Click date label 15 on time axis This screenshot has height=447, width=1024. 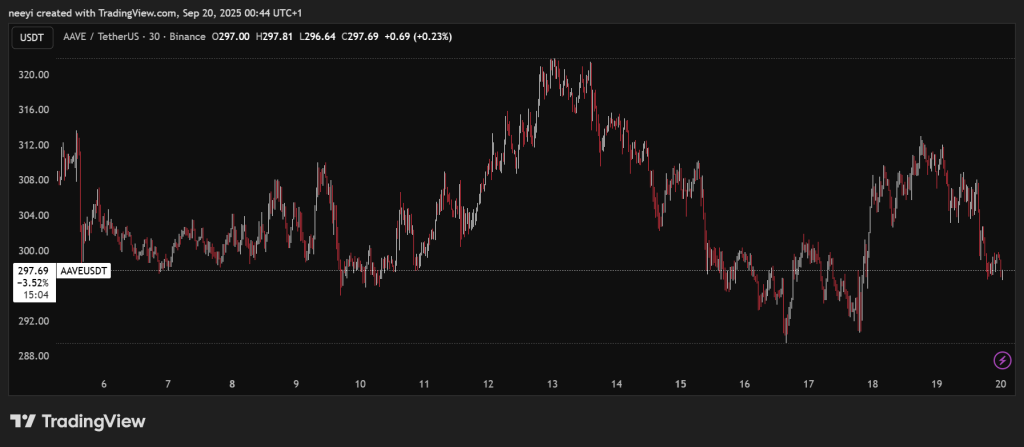coord(680,385)
